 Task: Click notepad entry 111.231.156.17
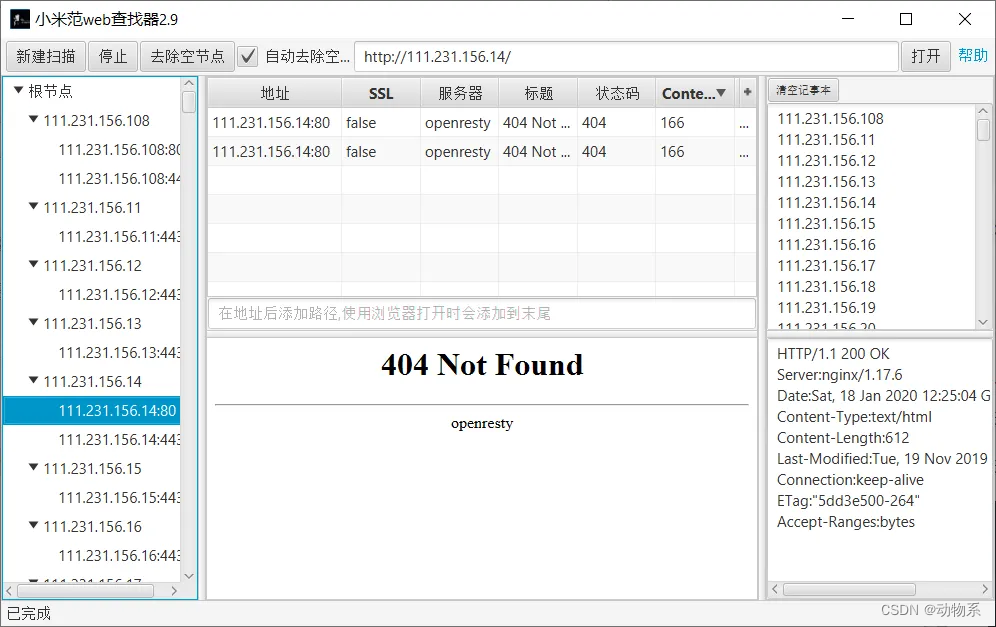826,266
